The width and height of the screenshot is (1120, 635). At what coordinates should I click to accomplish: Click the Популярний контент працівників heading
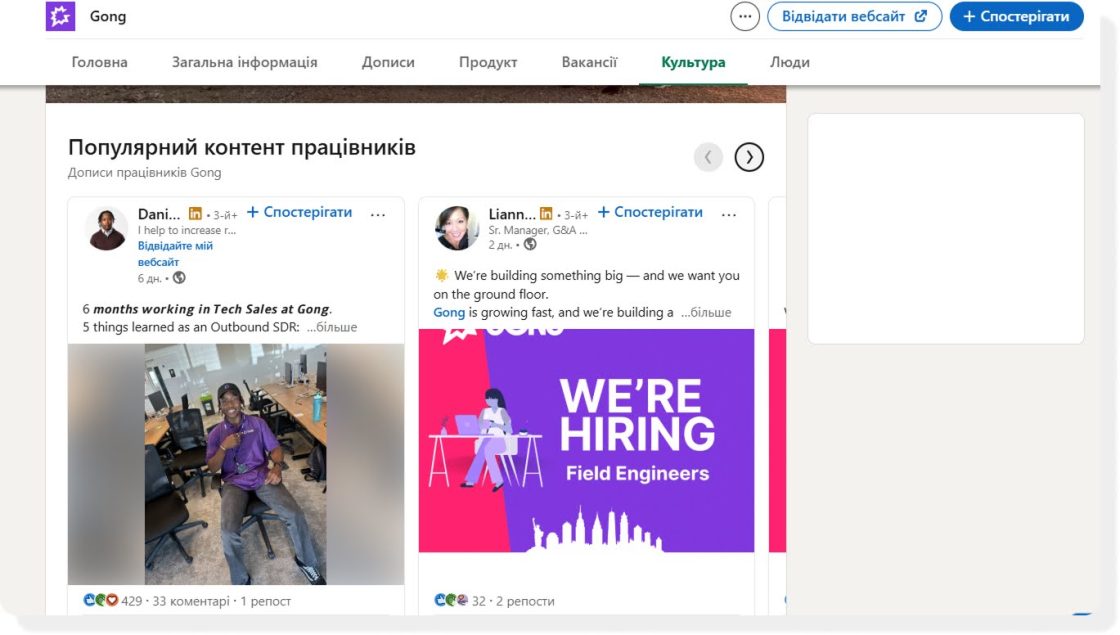(x=241, y=147)
